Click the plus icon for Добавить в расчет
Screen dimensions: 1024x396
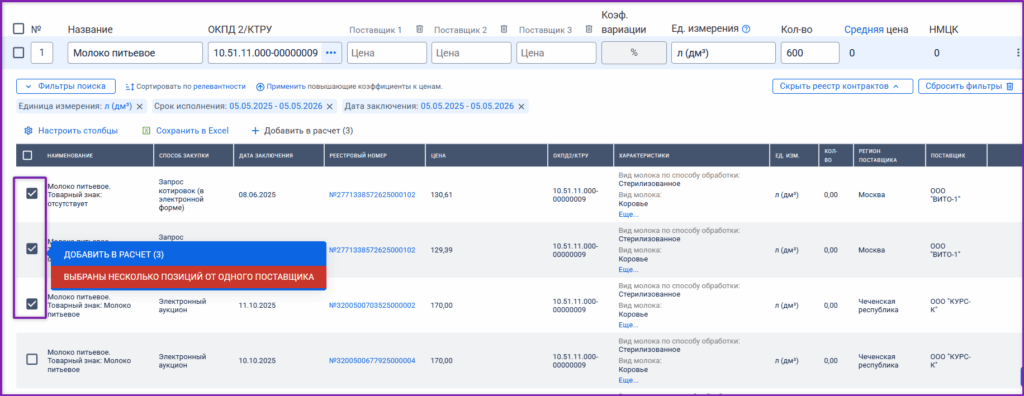coord(255,131)
